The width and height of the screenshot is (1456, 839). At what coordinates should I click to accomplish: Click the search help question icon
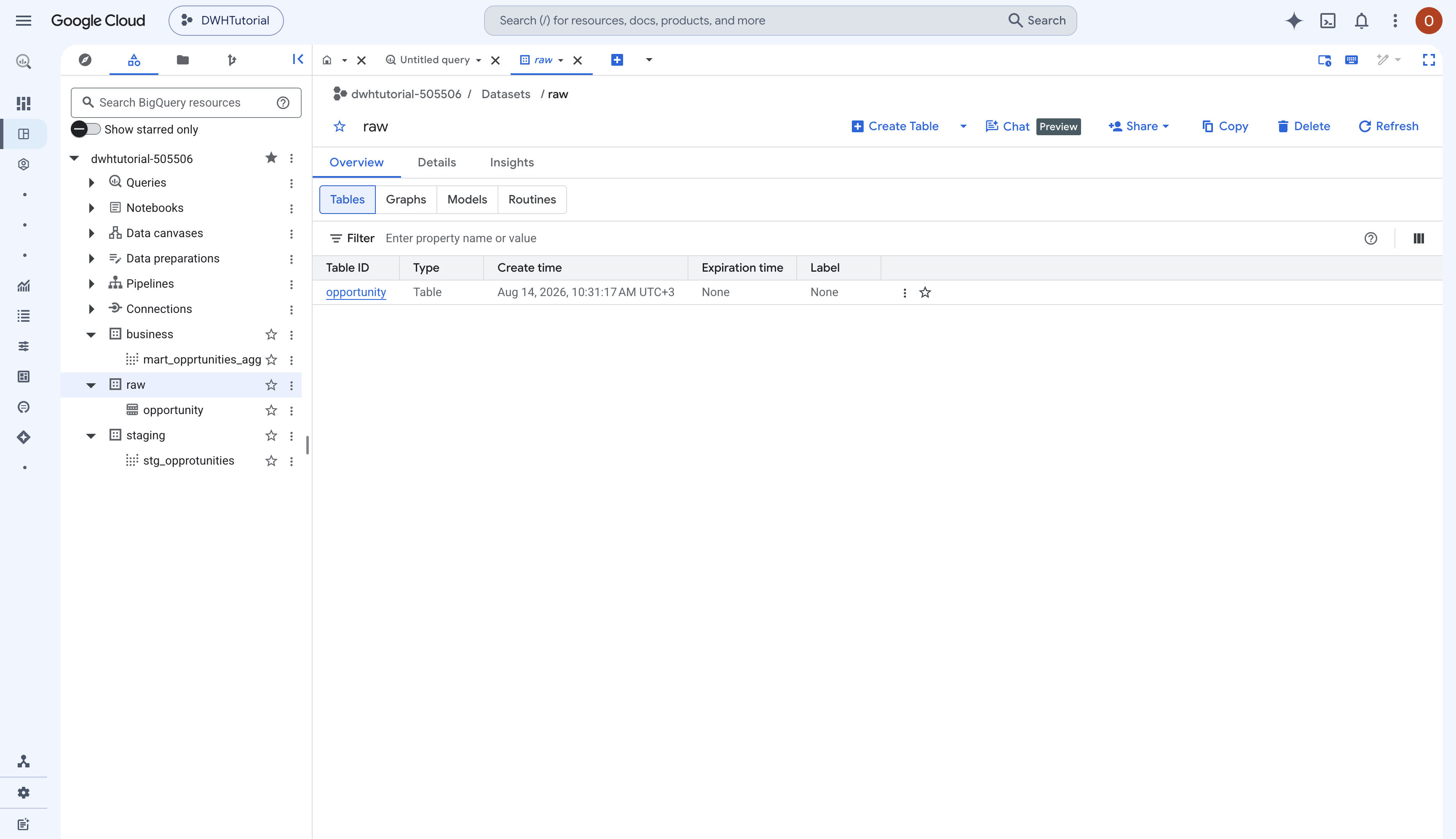(283, 103)
